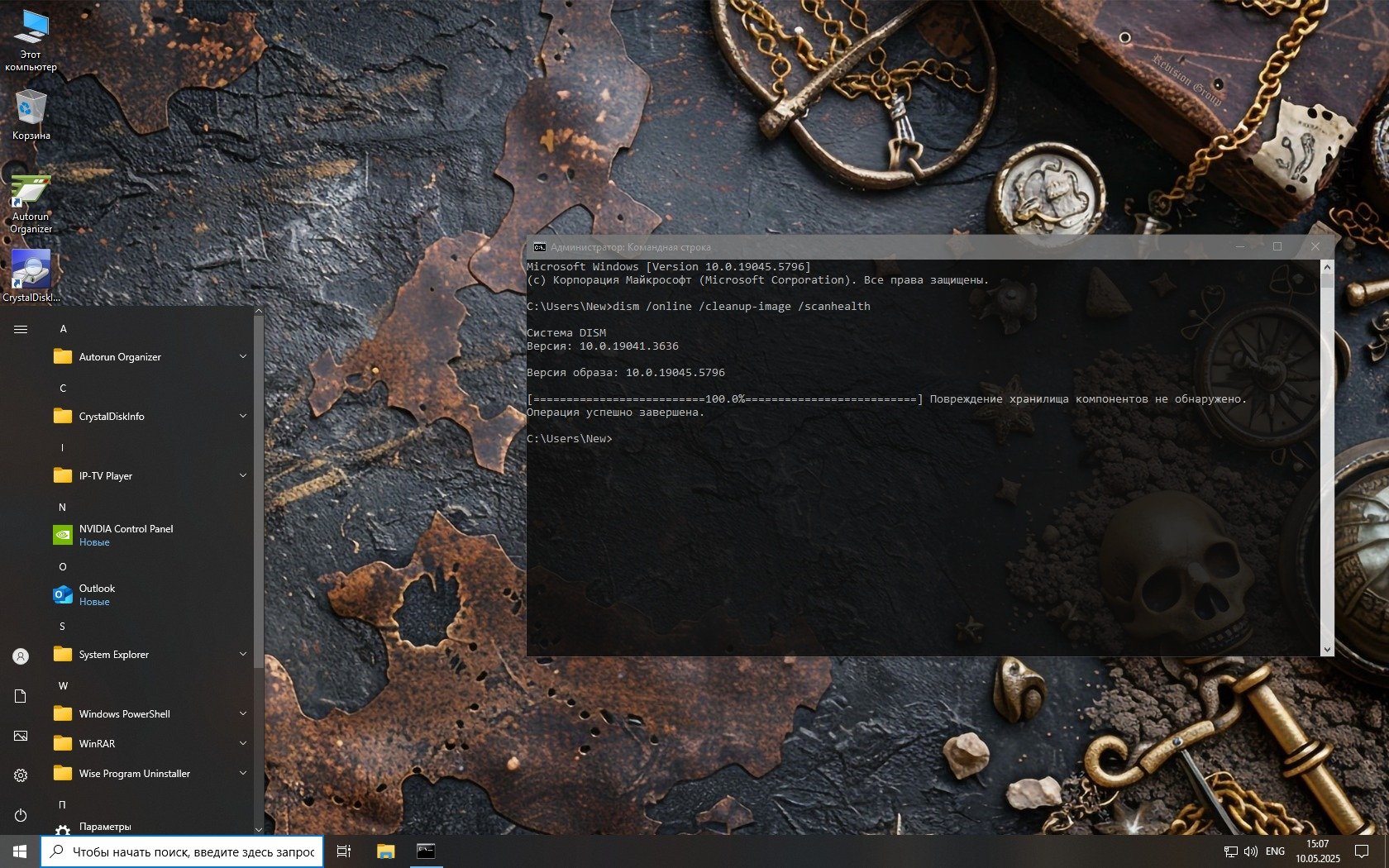Open the NVIDIA Control Panel app

[126, 535]
